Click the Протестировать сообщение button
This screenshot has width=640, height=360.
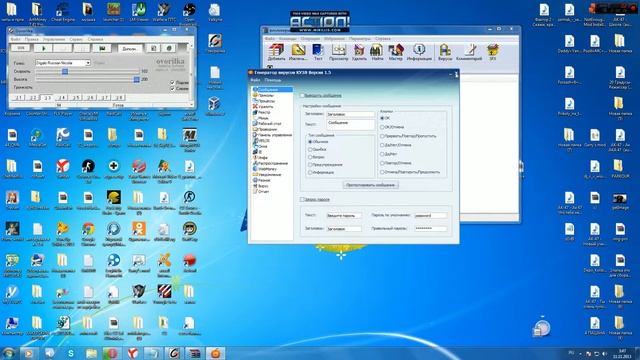tap(371, 185)
